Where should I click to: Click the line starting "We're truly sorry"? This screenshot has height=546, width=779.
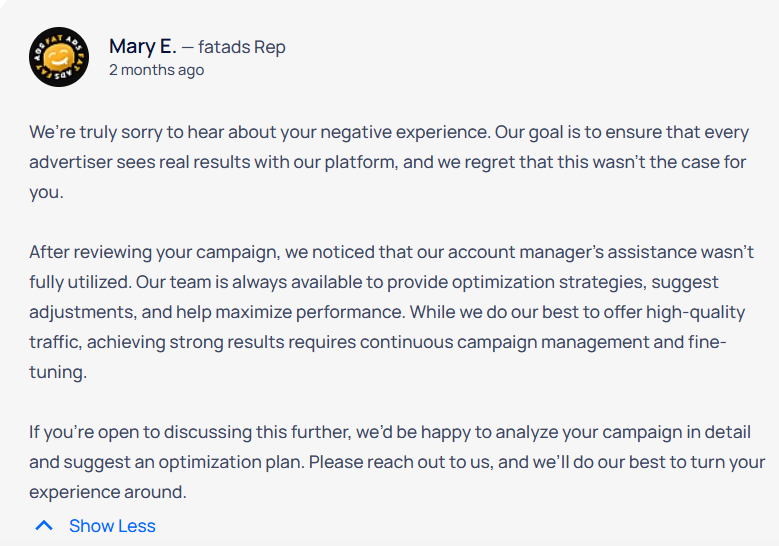tap(389, 133)
